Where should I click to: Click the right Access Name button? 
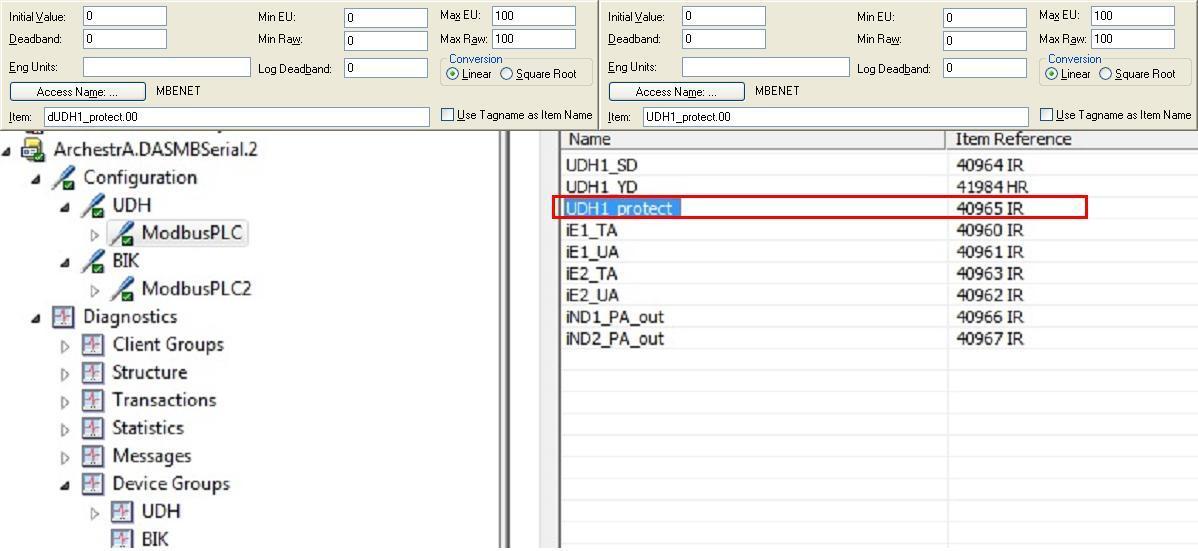[x=676, y=91]
